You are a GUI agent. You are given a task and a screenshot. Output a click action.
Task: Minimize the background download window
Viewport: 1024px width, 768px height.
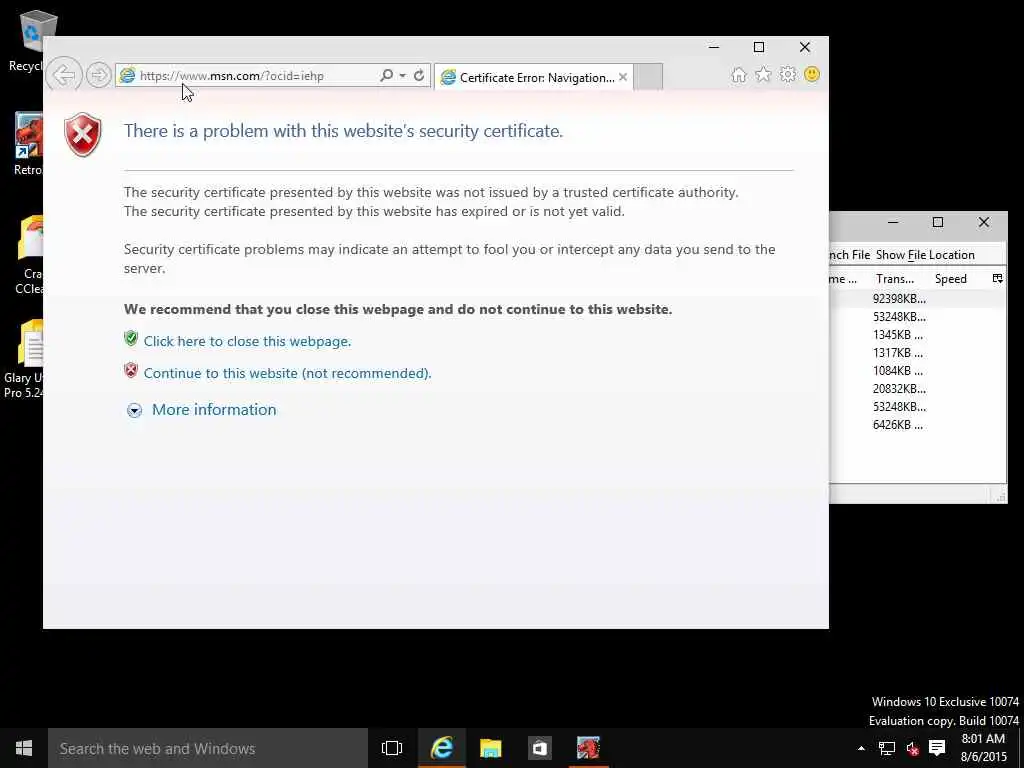click(x=893, y=223)
